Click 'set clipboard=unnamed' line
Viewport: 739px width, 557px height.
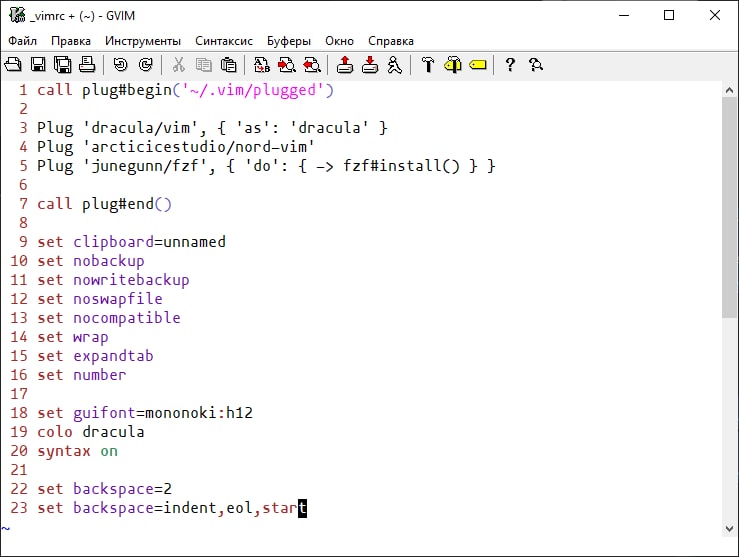pyautogui.click(x=131, y=242)
